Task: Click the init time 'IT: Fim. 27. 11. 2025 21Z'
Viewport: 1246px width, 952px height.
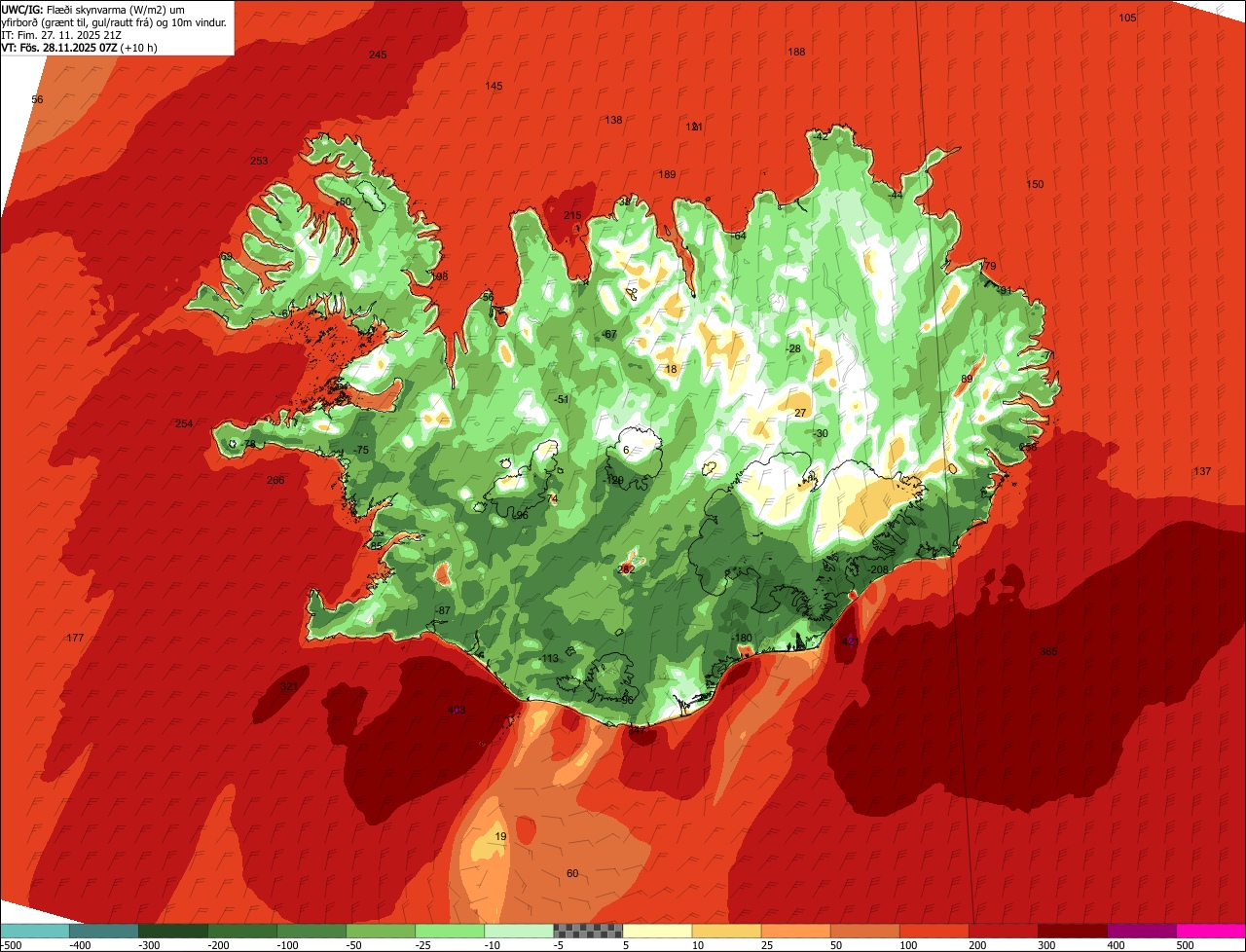Action: click(x=61, y=34)
